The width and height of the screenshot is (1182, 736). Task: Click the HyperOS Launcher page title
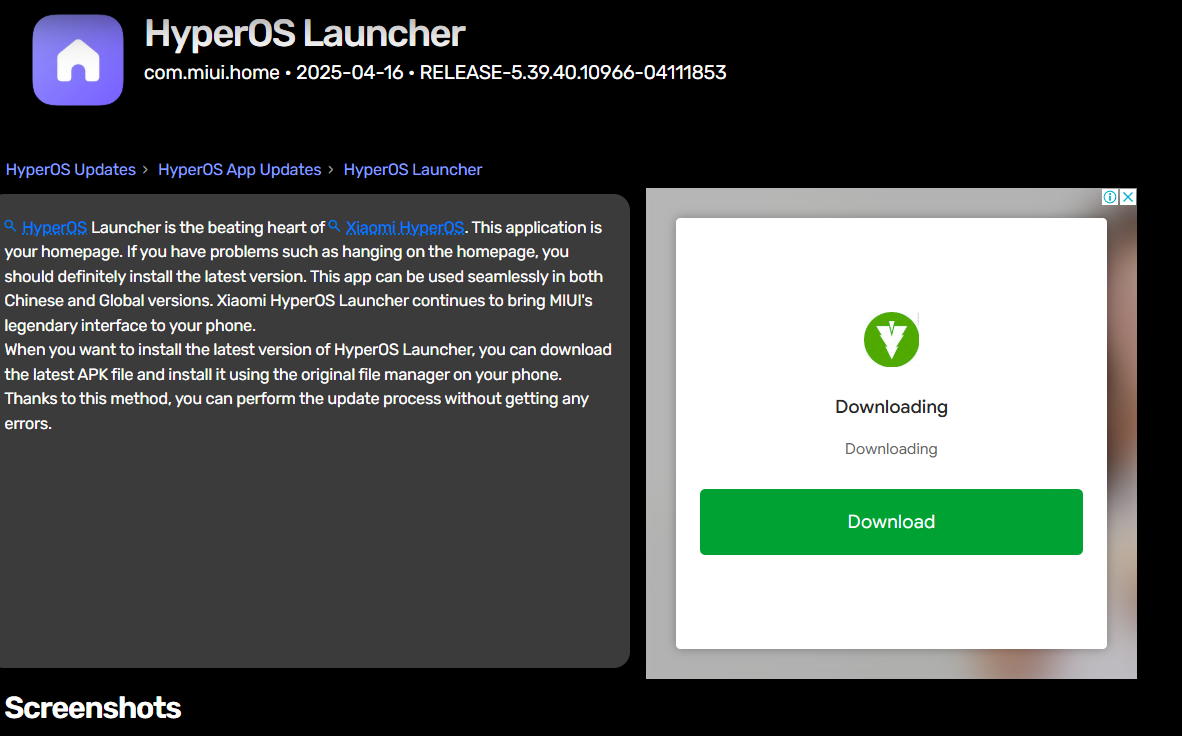tap(305, 33)
